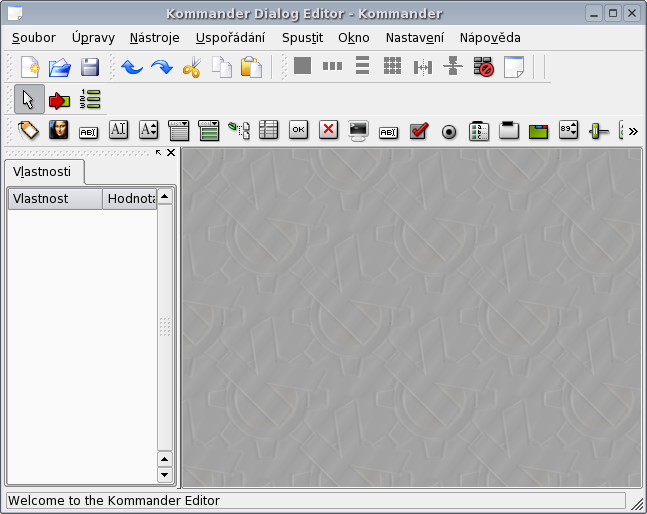
Task: Close the properties panel
Action: tap(171, 153)
